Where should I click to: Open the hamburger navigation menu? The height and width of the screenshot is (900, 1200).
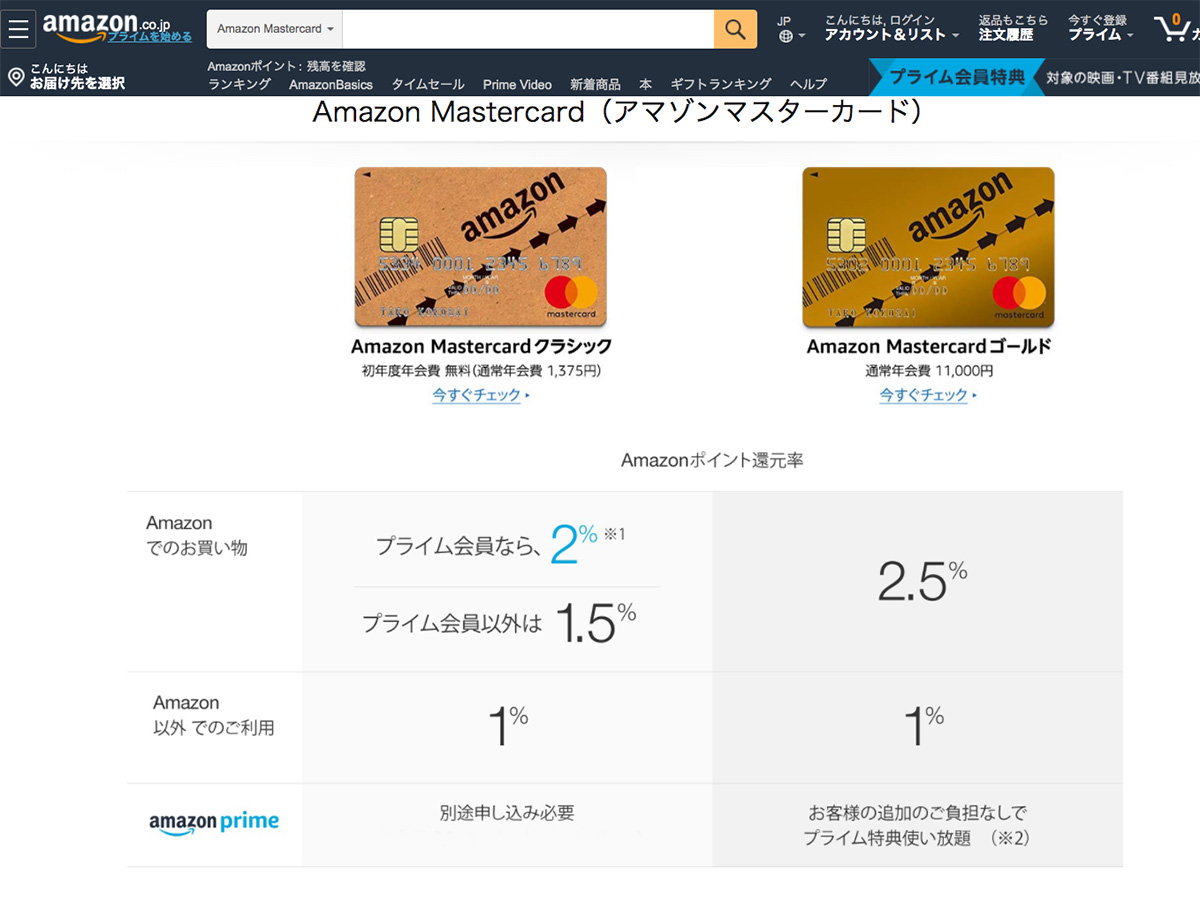(x=18, y=28)
